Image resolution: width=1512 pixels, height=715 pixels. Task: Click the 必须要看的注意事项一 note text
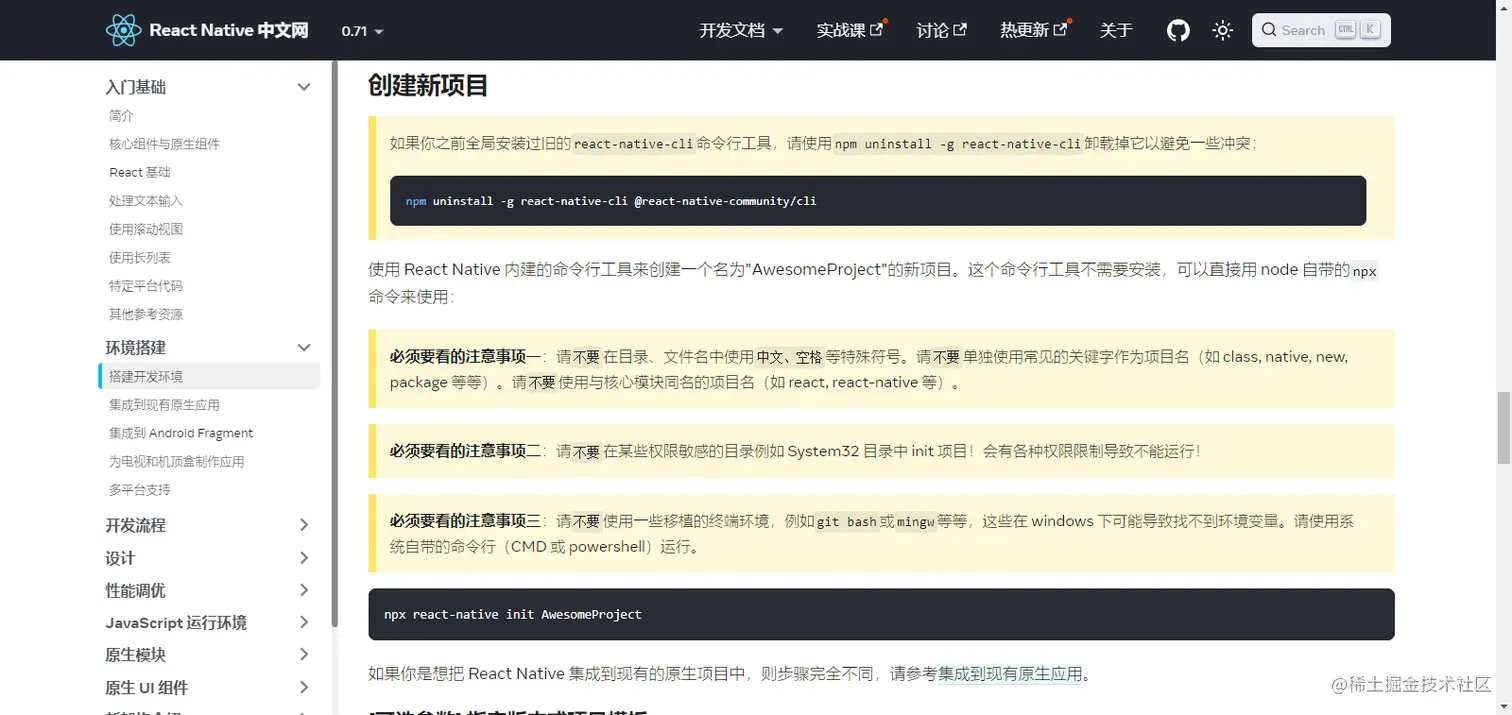[x=465, y=357]
